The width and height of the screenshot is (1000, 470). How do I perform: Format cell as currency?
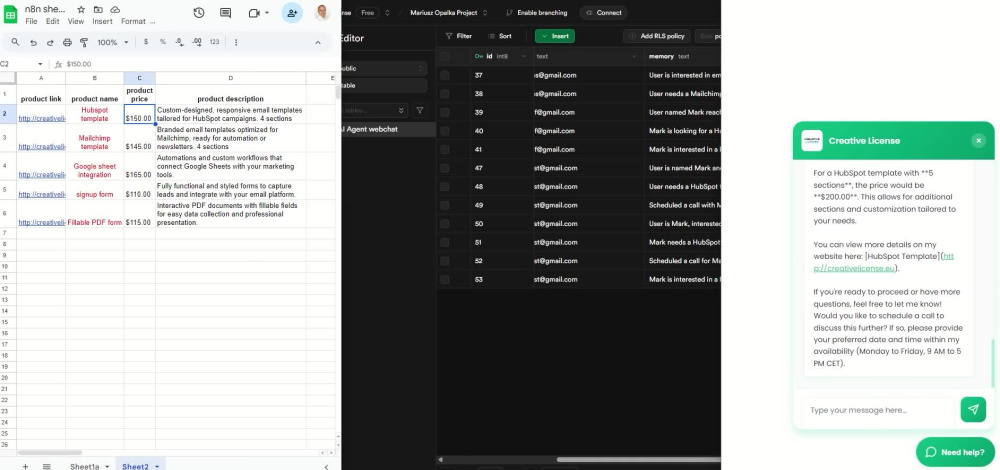pos(146,42)
